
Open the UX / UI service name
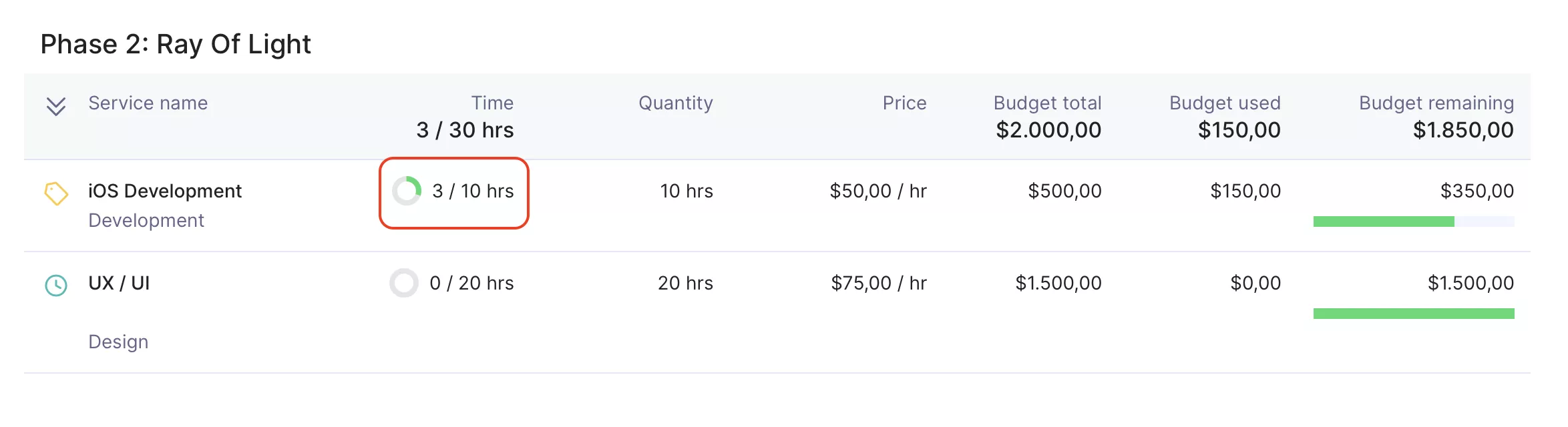click(119, 283)
